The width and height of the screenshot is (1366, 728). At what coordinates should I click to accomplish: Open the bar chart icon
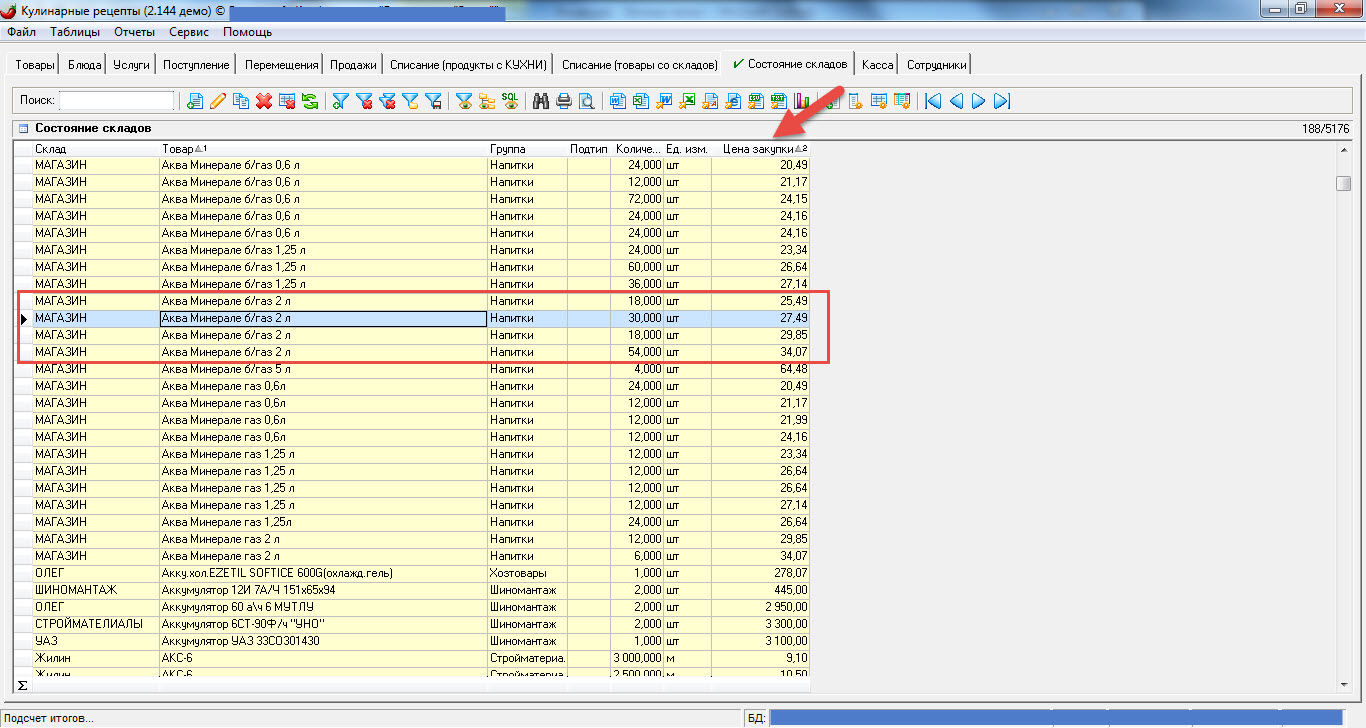coord(802,101)
